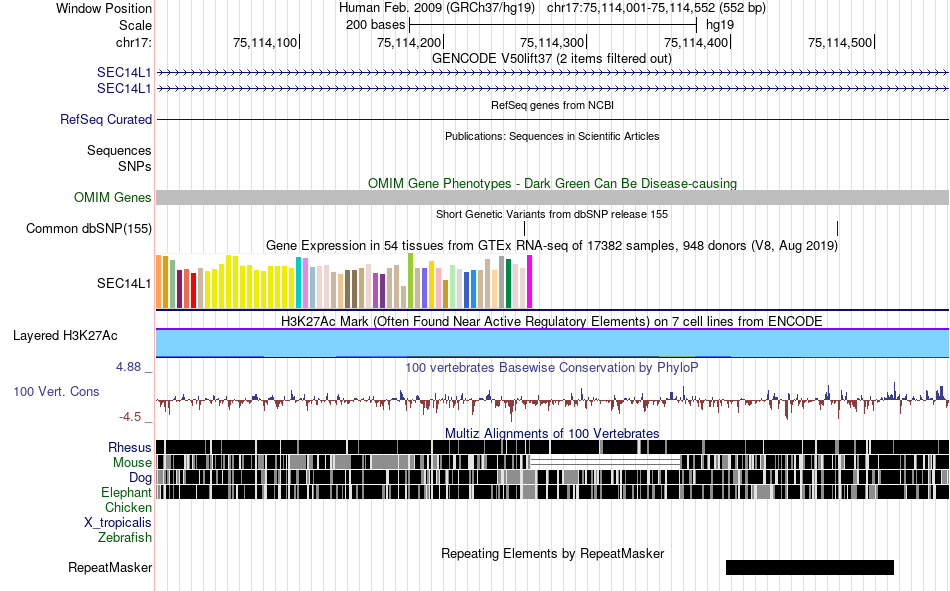Click the Layered H3K27Ac track label
Viewport: 950px width, 591px height.
pos(65,336)
